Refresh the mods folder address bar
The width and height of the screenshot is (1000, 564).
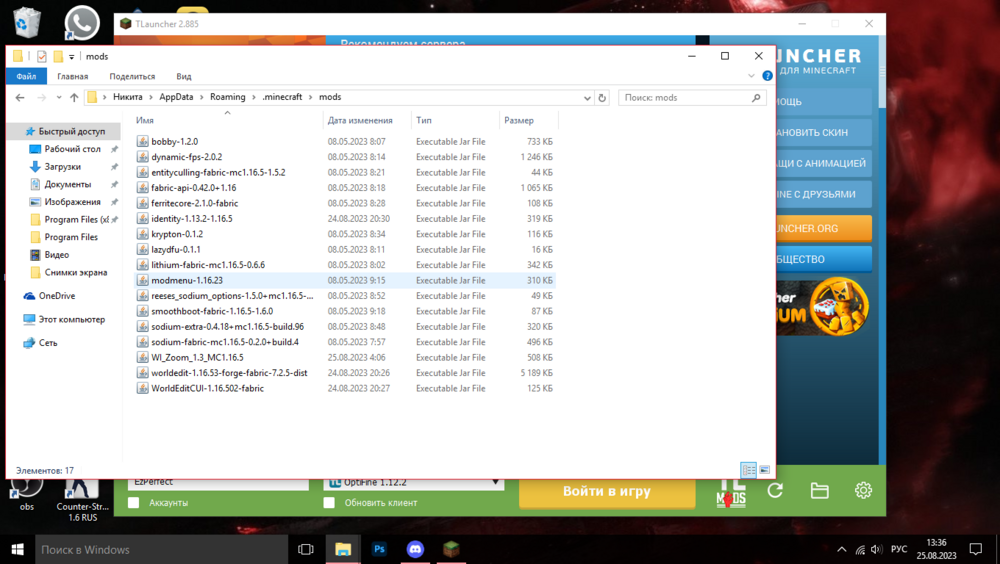[602, 98]
